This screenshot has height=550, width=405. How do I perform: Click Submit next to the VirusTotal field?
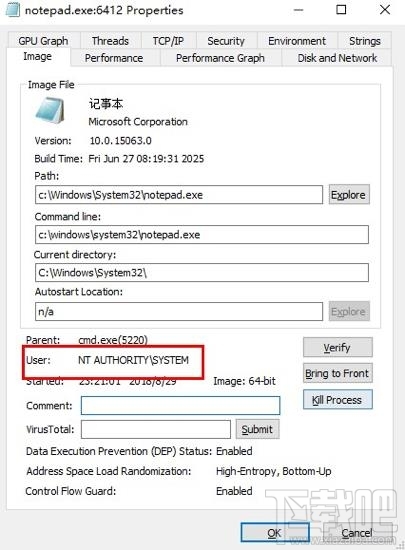pos(257,429)
